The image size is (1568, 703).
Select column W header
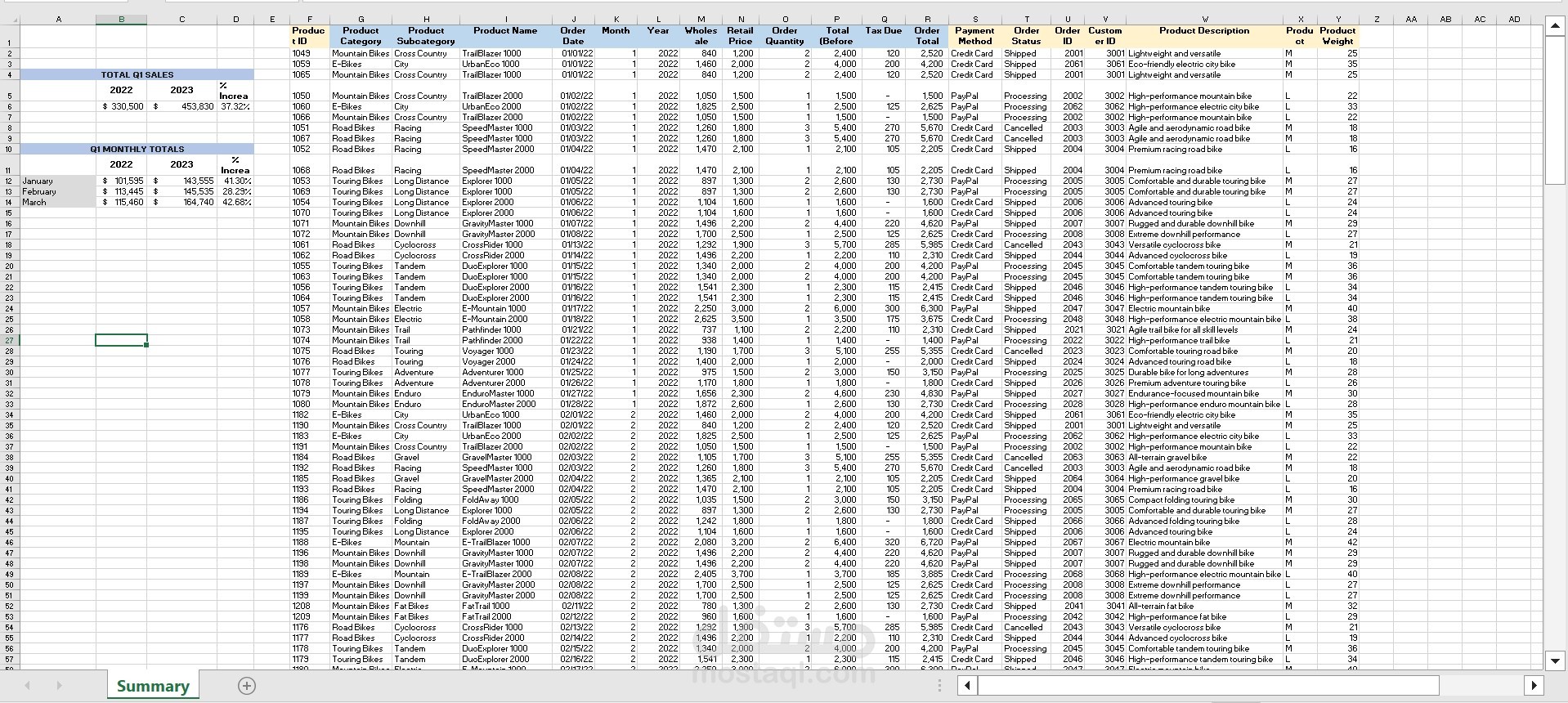click(x=1204, y=19)
